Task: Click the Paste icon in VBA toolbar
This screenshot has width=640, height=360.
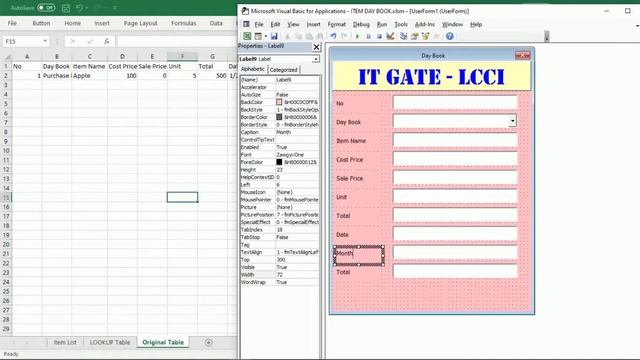Action: (x=309, y=36)
